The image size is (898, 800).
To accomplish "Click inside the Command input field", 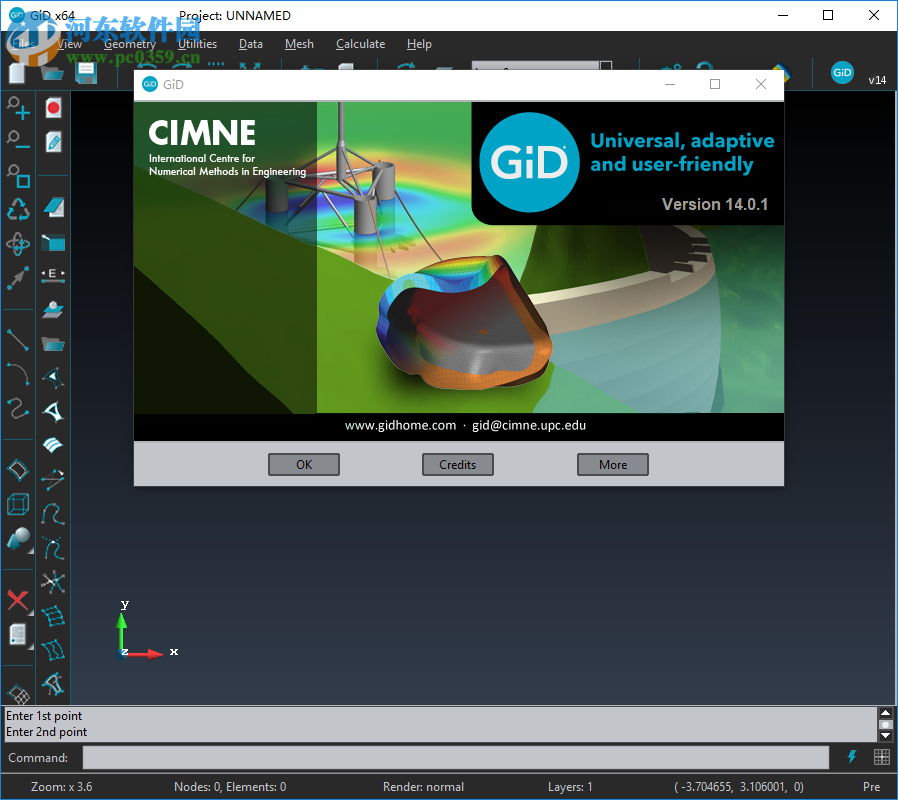I will (456, 757).
